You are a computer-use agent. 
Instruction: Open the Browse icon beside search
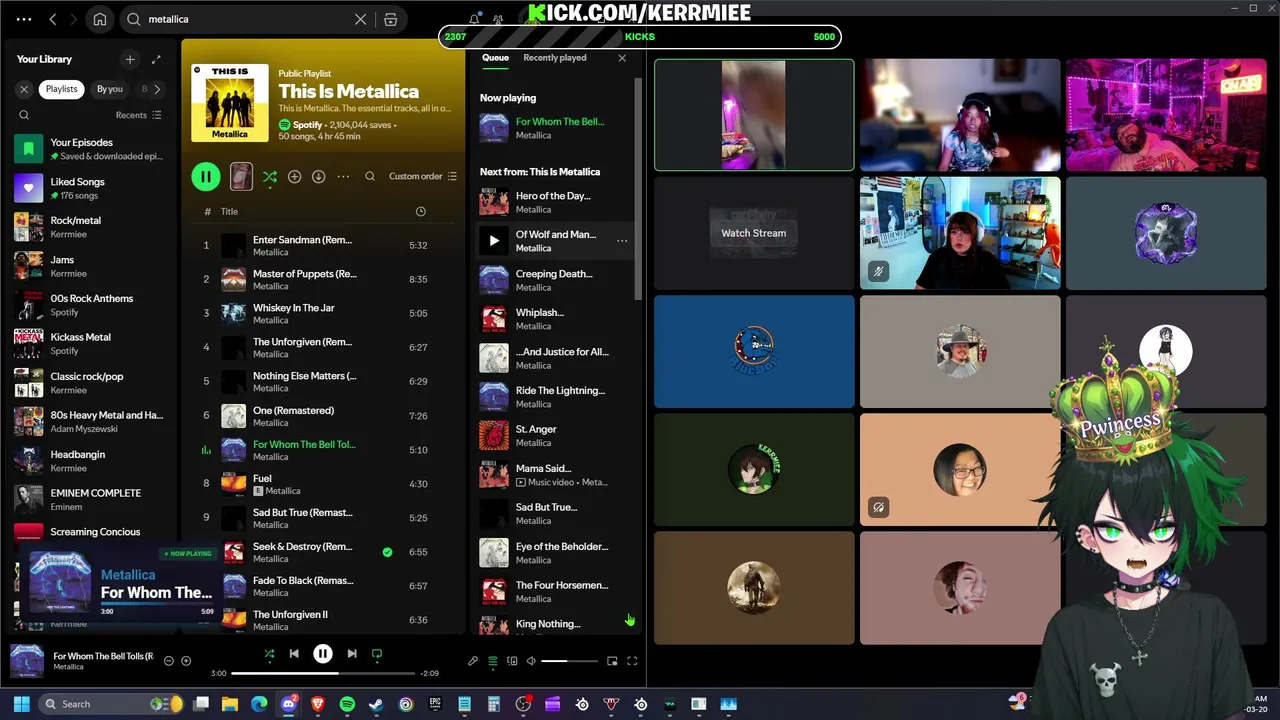pyautogui.click(x=391, y=19)
